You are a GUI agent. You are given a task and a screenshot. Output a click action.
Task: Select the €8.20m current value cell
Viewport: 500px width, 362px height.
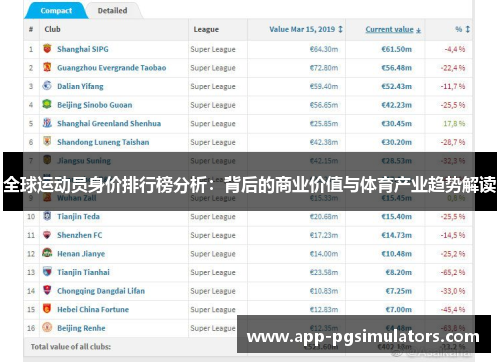coord(398,272)
